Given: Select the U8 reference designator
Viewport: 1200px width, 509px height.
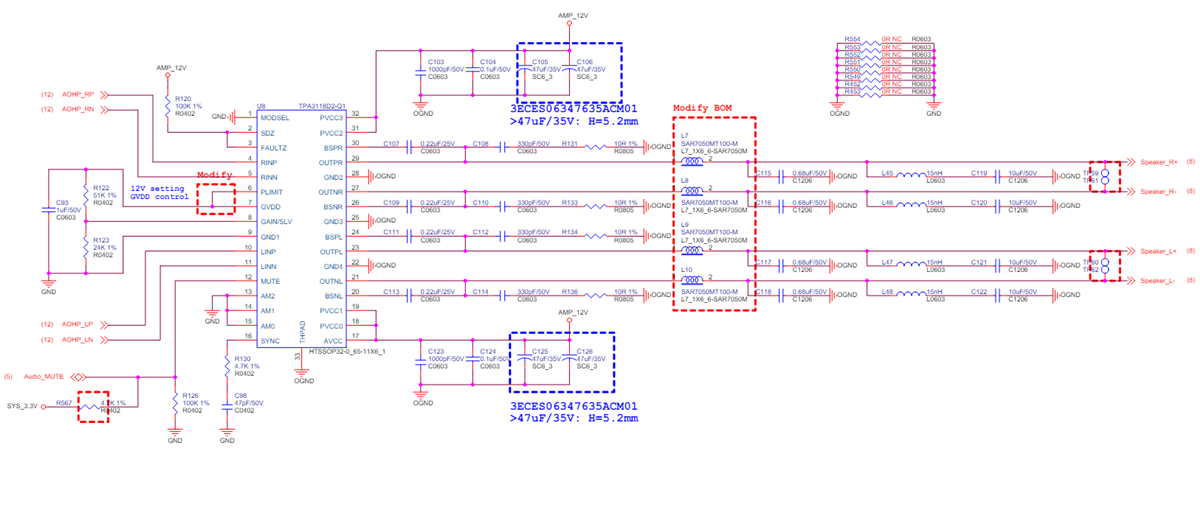Looking at the screenshot, I should (261, 105).
